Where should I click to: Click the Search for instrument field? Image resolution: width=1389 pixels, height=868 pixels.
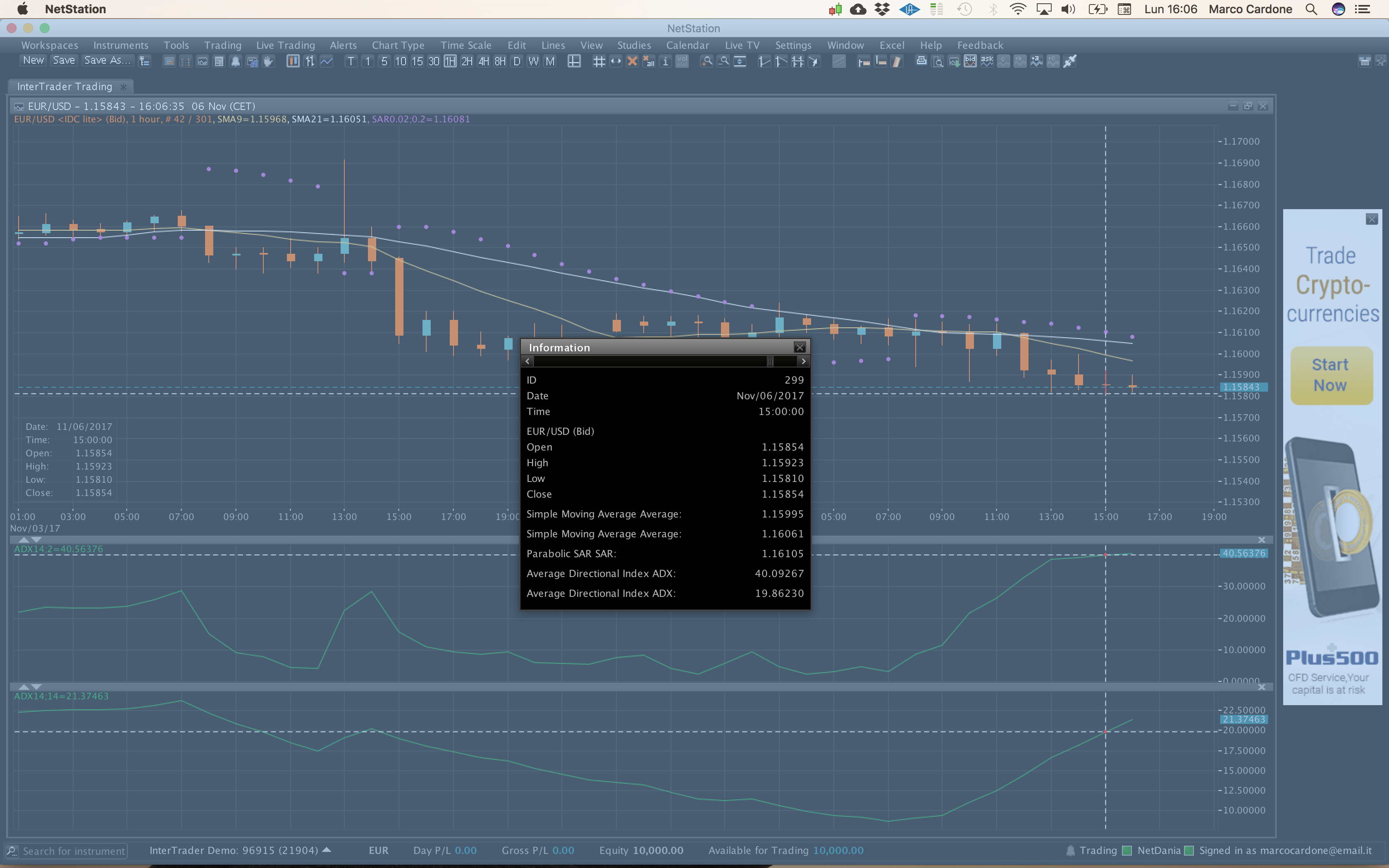(74, 851)
